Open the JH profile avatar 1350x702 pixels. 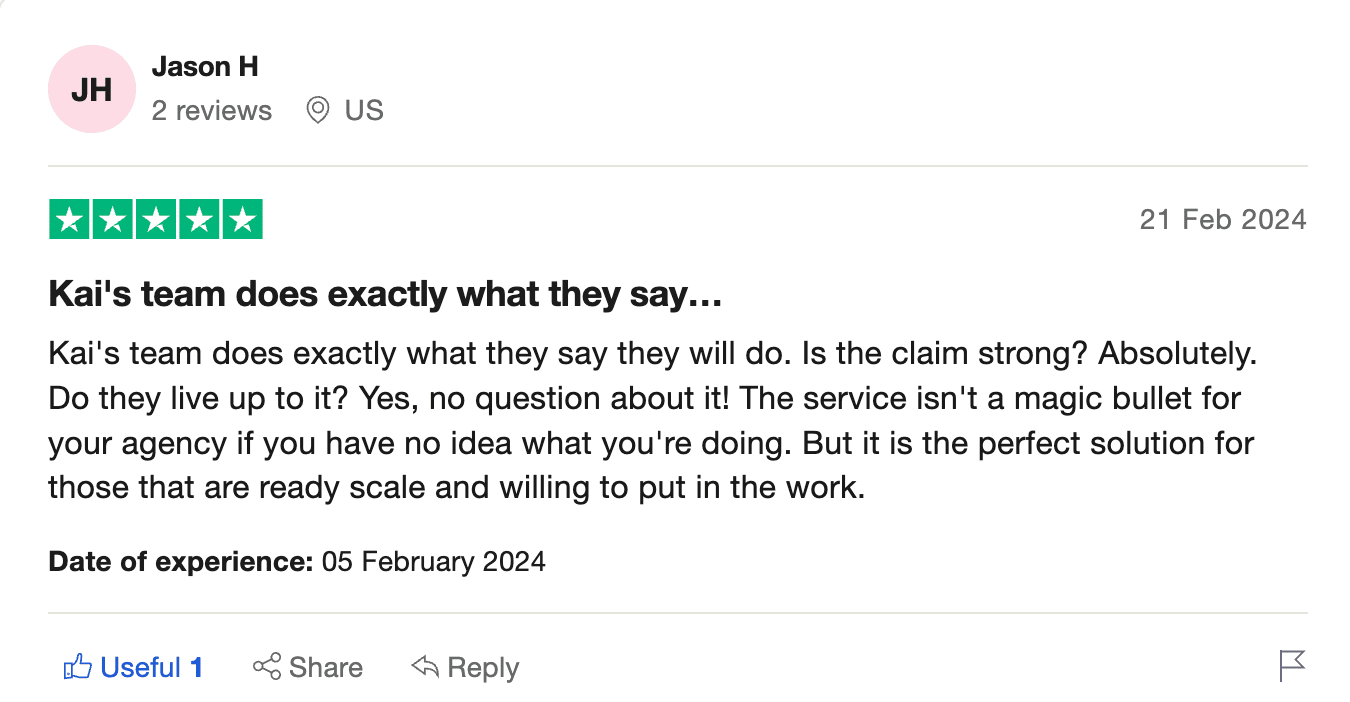[x=91, y=89]
